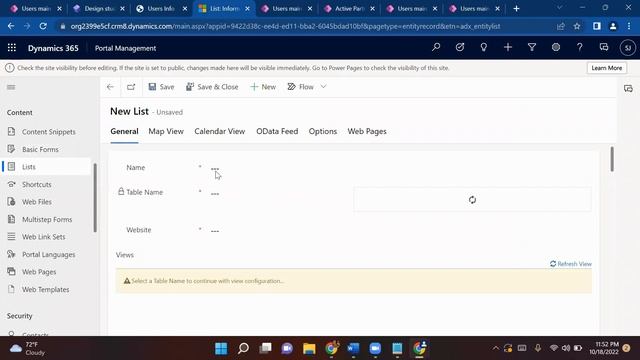The width and height of the screenshot is (640, 360).
Task: Open the taskbar clock showing 11:52 PM
Action: pyautogui.click(x=604, y=348)
